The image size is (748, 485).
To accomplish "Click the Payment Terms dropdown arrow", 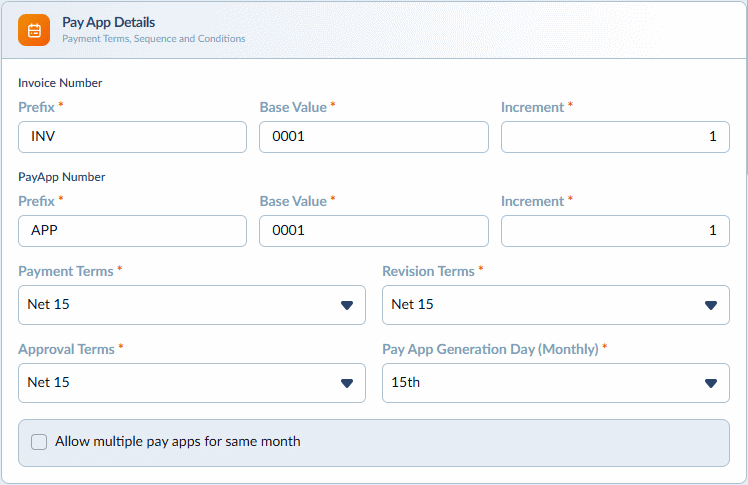I will point(347,305).
